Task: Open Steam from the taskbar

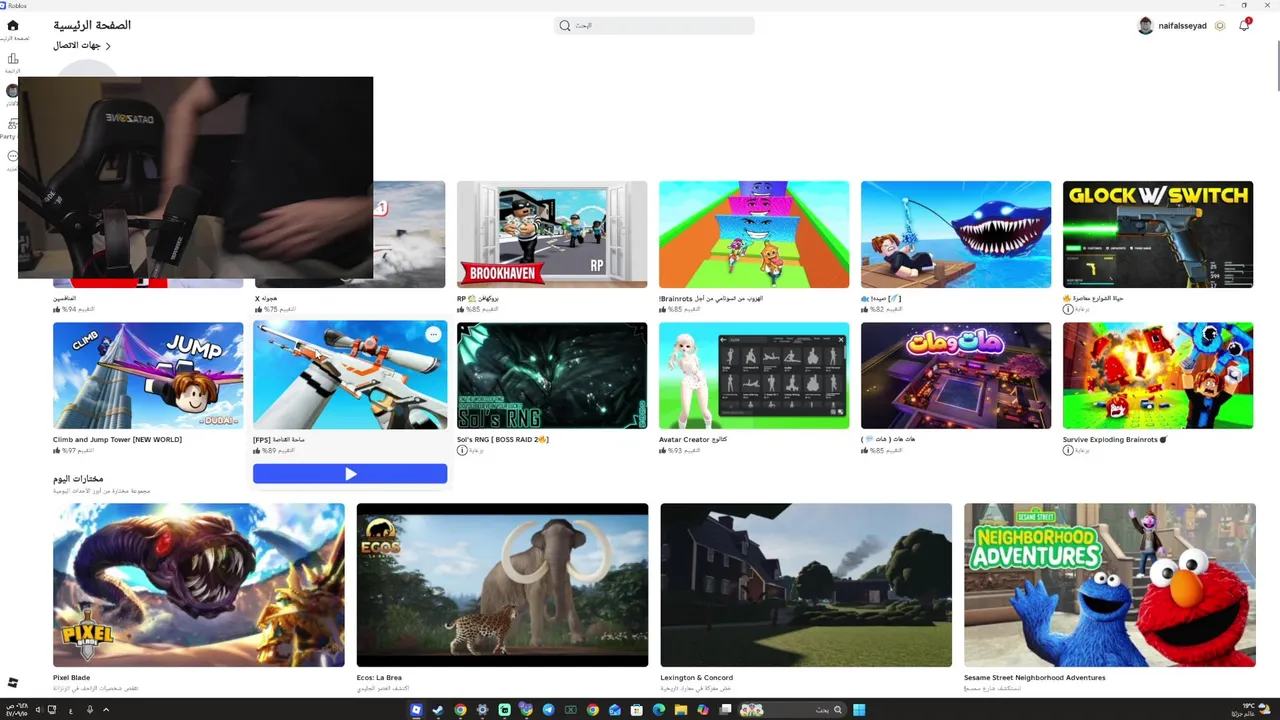Action: point(438,710)
